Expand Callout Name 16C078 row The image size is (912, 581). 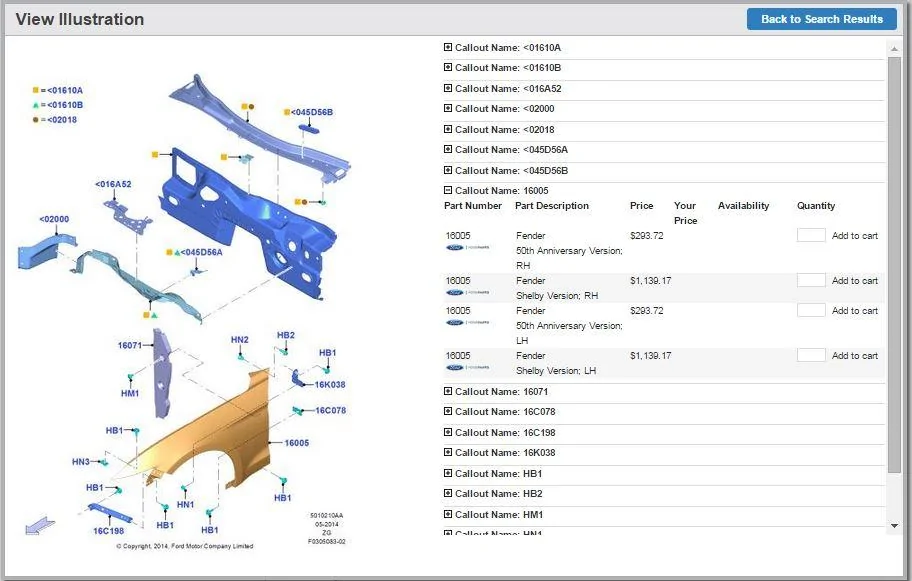[x=448, y=411]
